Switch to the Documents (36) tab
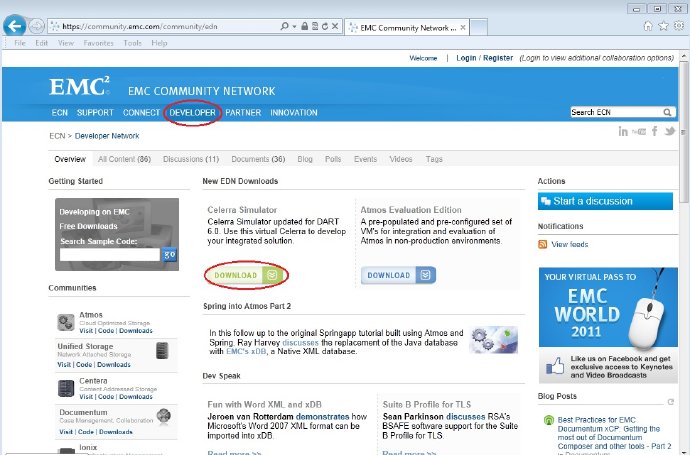Viewport: 690px width, 455px height. (258, 159)
